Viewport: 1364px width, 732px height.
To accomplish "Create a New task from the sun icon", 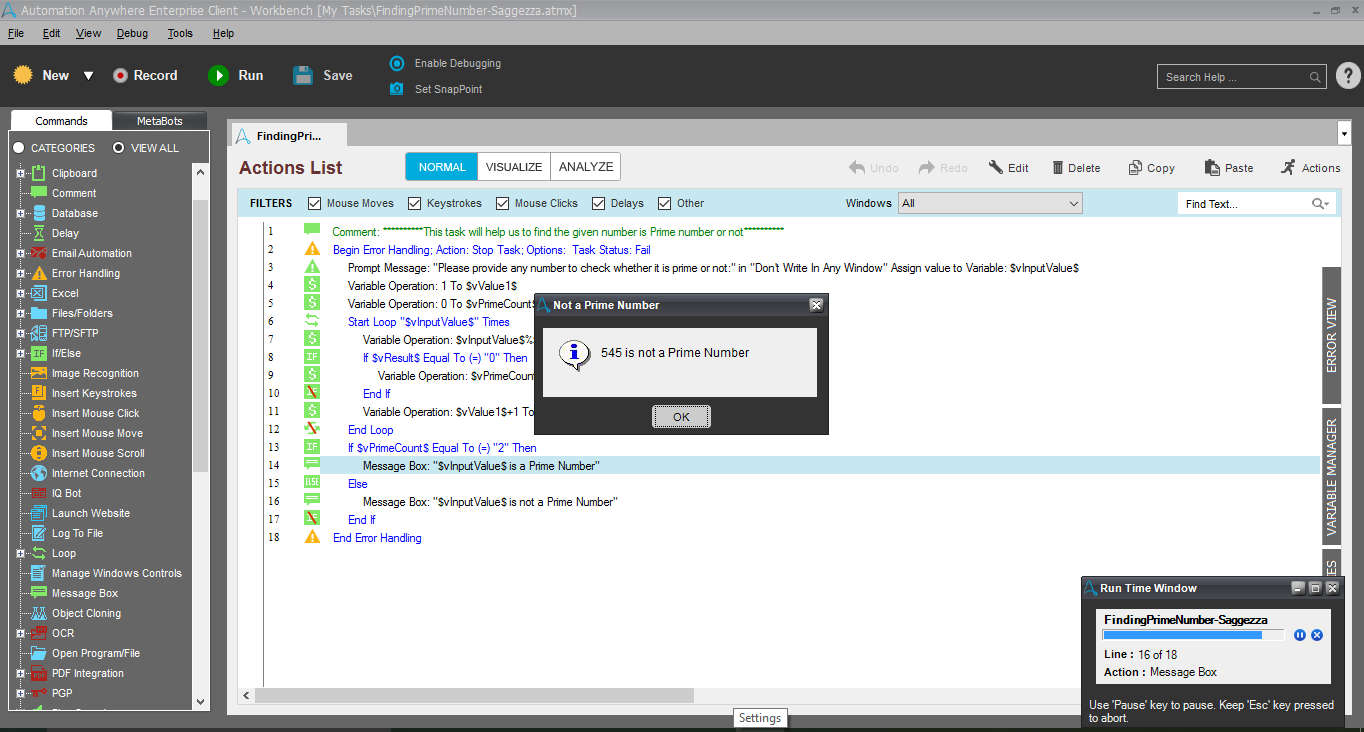I will (23, 75).
